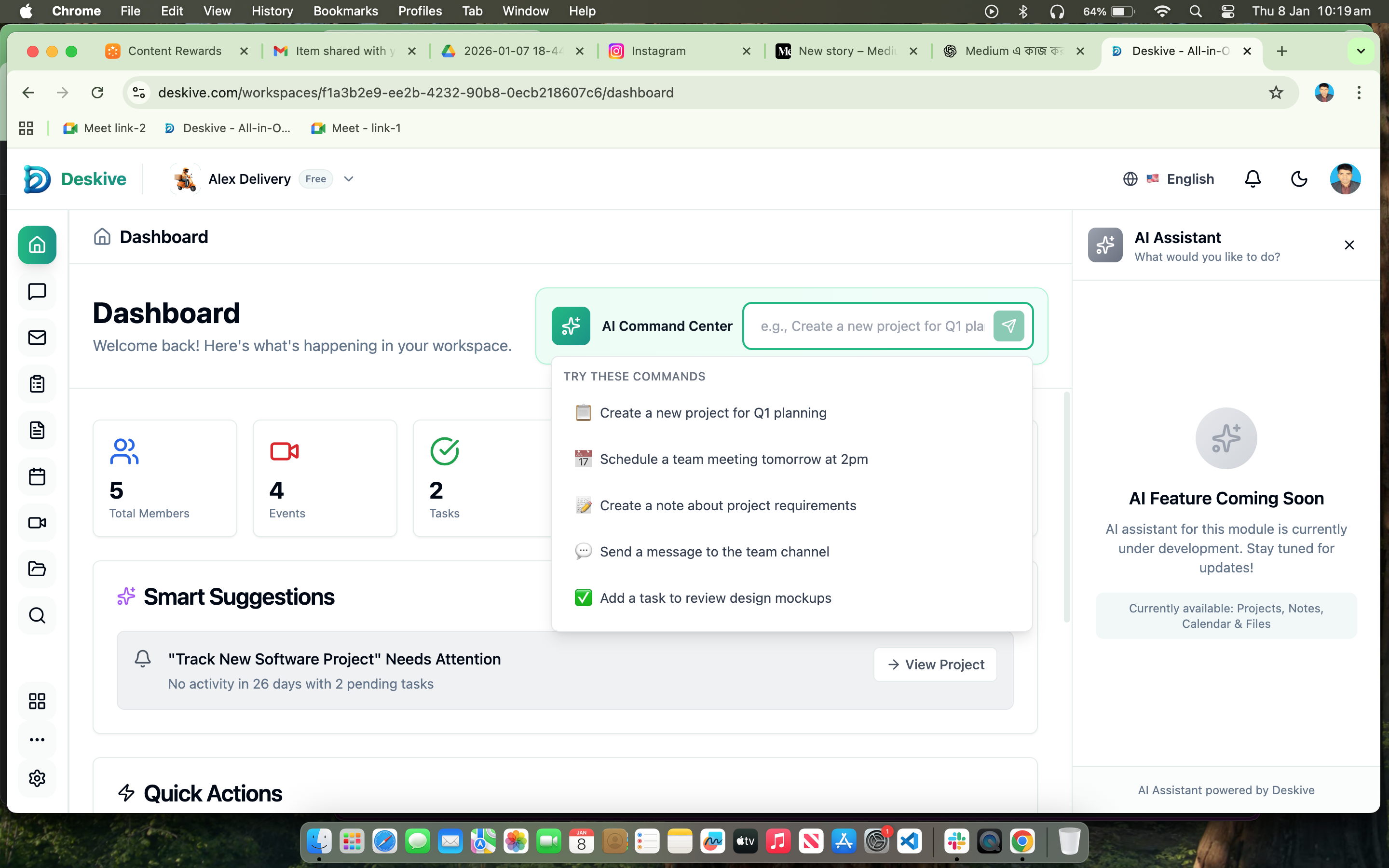This screenshot has height=868, width=1389.
Task: Toggle the language globe icon
Action: tap(1130, 178)
